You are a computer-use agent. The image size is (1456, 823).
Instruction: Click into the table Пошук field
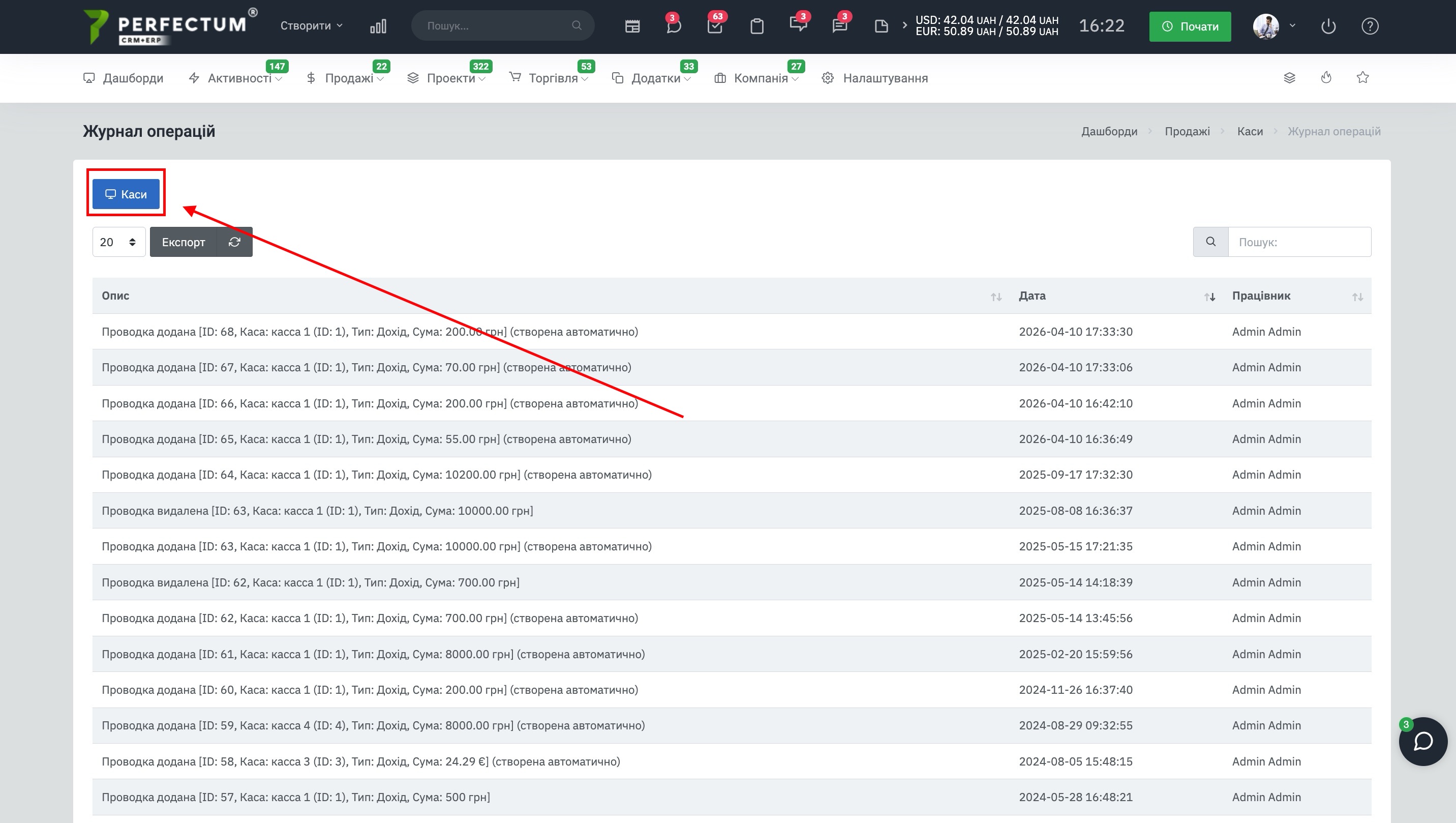tap(1299, 242)
